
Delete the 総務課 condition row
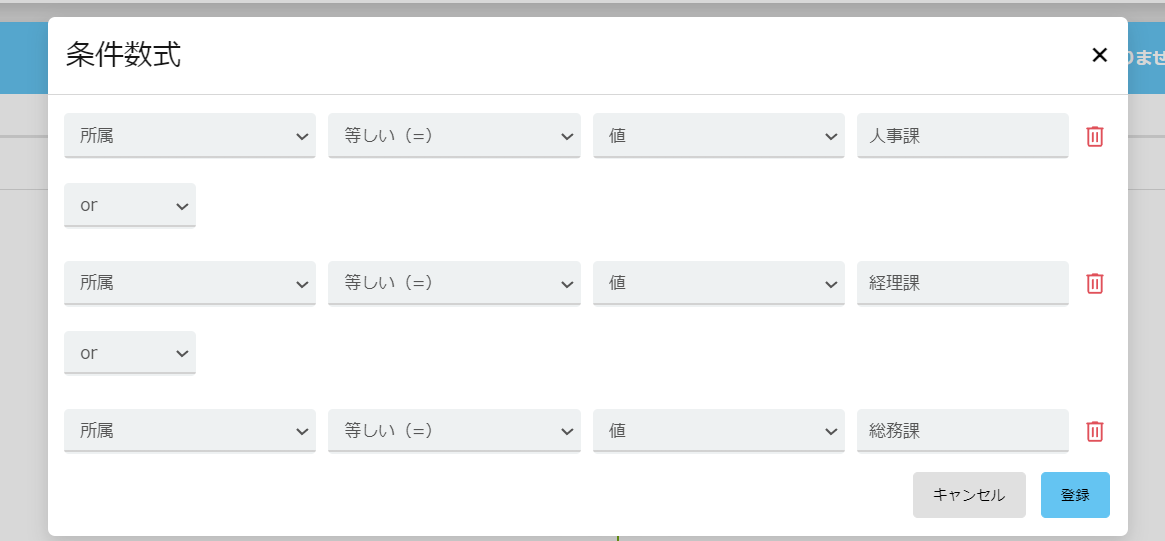tap(1095, 432)
